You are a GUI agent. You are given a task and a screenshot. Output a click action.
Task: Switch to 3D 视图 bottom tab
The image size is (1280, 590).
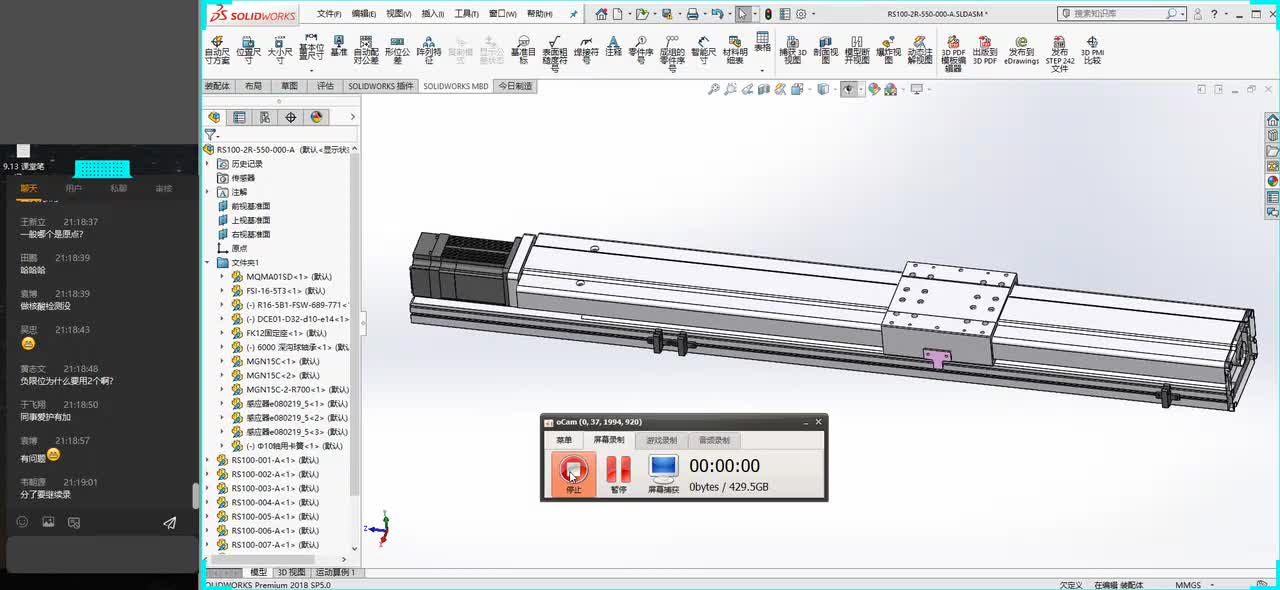coord(291,573)
